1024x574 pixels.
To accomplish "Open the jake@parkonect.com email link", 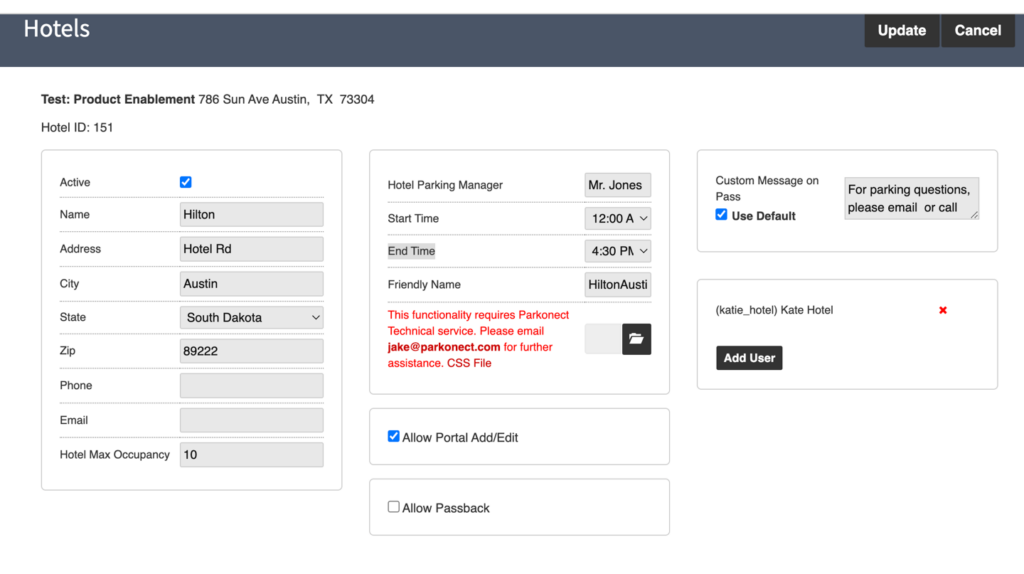I will [x=444, y=347].
